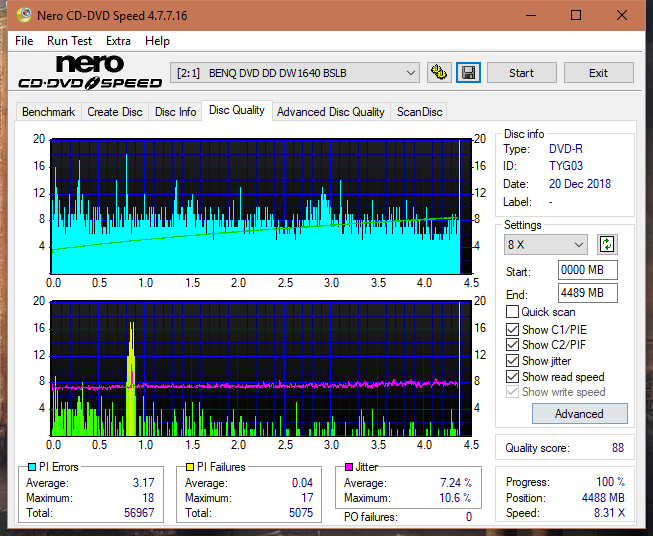Image resolution: width=653 pixels, height=536 pixels.
Task: Toggle Show C1/PIE checkbox
Action: click(512, 329)
